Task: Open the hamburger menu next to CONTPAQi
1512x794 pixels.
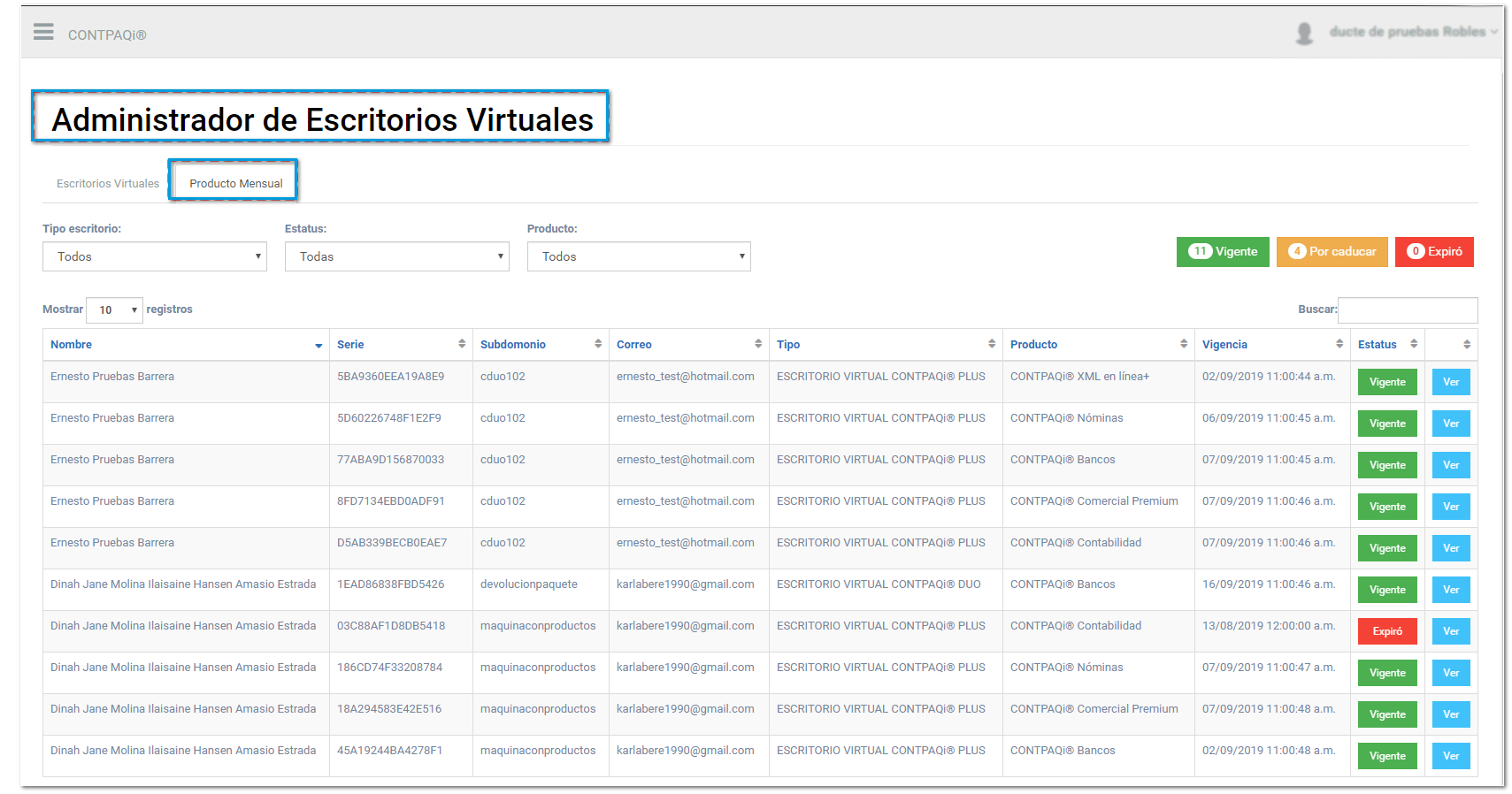Action: (x=43, y=33)
